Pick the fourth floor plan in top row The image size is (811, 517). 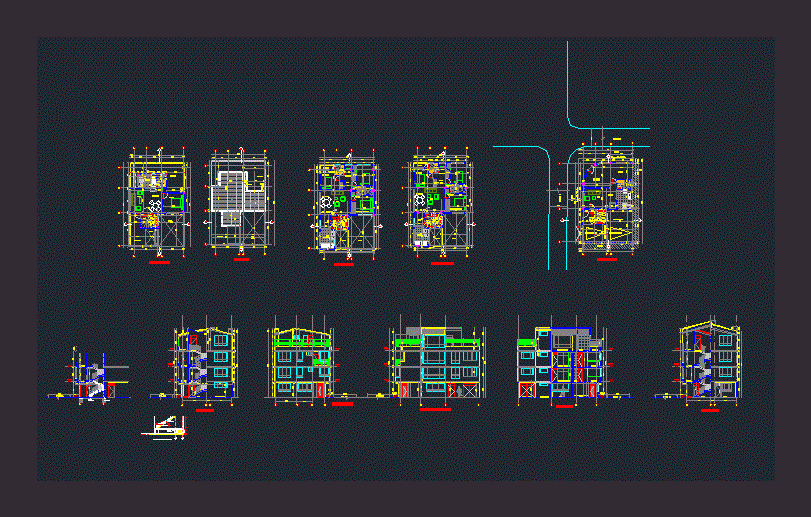point(440,203)
